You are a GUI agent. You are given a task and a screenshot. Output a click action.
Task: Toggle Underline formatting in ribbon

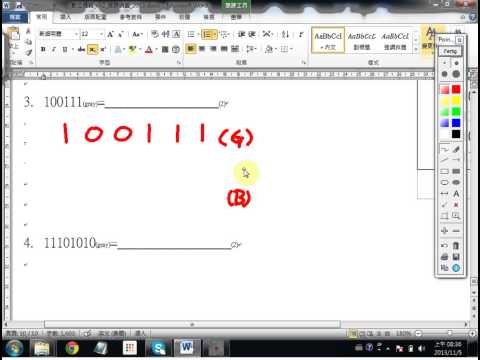pos(64,49)
